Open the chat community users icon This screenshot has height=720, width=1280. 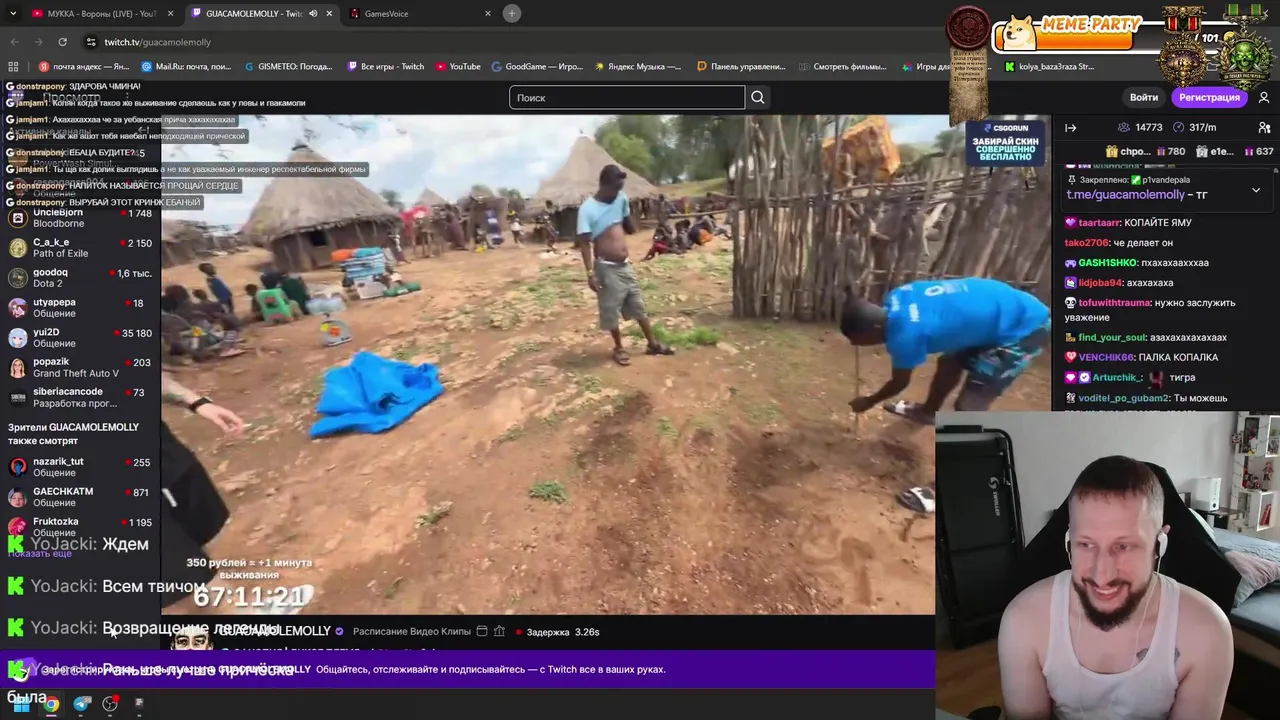[1264, 128]
